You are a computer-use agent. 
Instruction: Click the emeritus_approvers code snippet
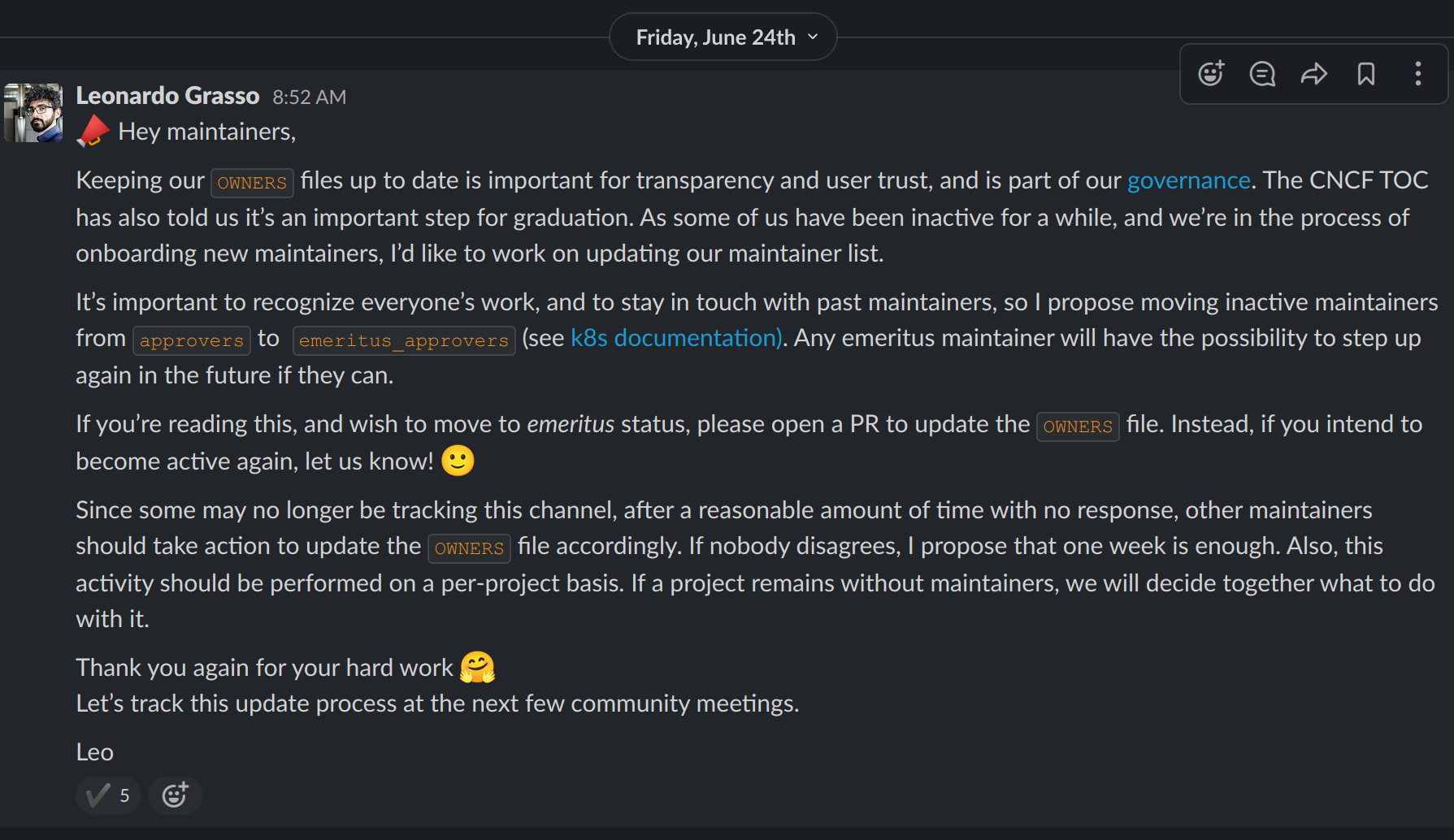click(404, 340)
